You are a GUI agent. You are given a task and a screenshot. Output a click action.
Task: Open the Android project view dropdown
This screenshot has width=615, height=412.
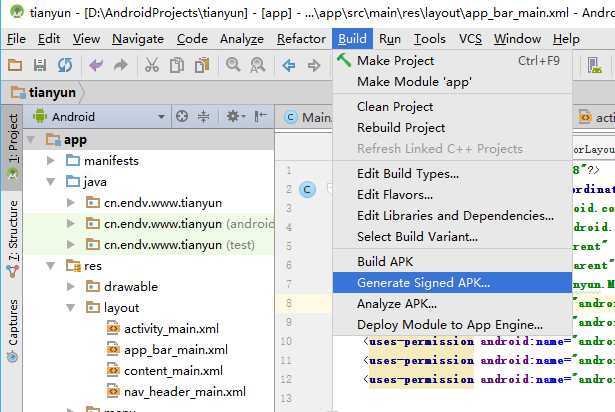(x=161, y=117)
